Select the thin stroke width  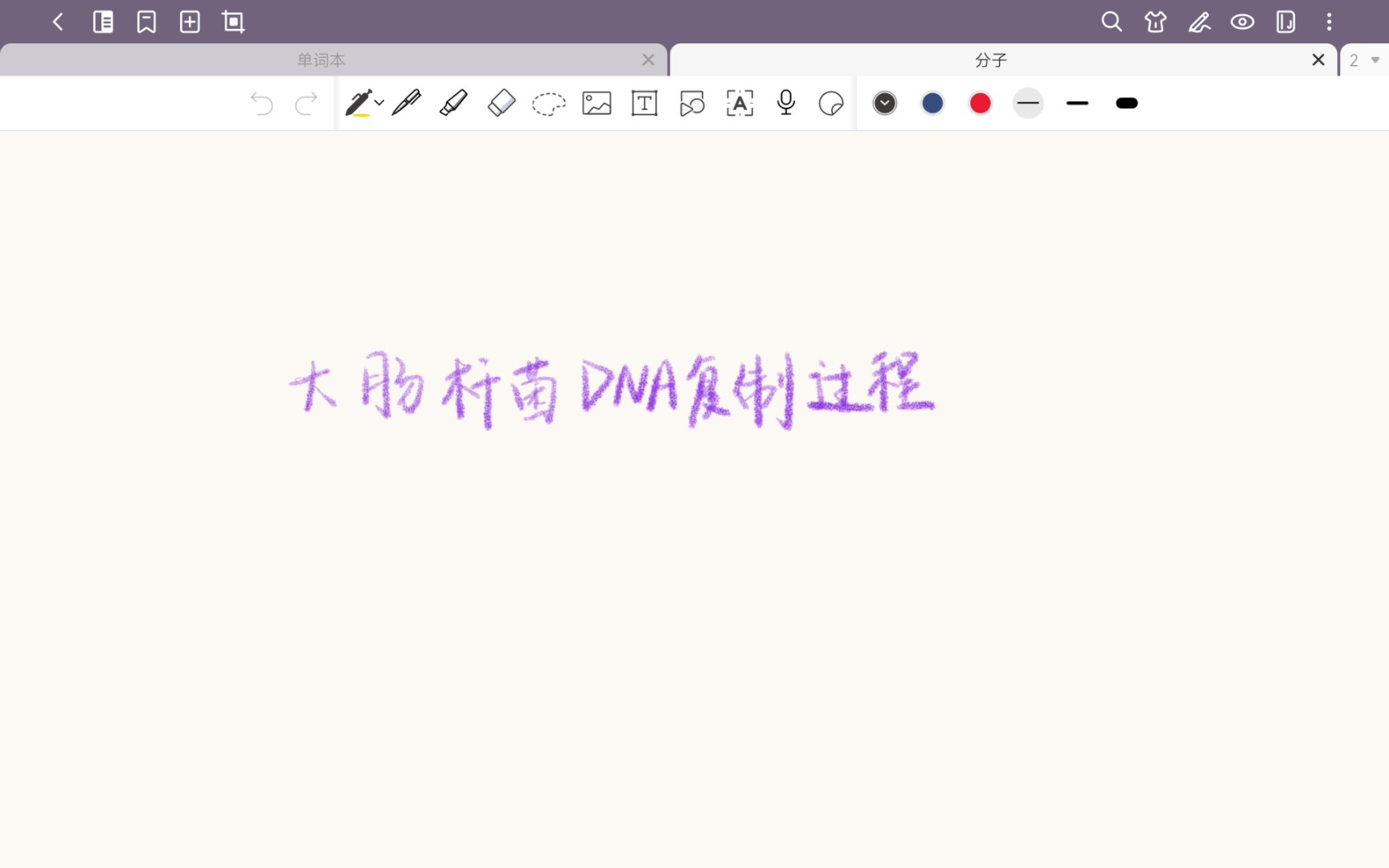(x=1028, y=103)
